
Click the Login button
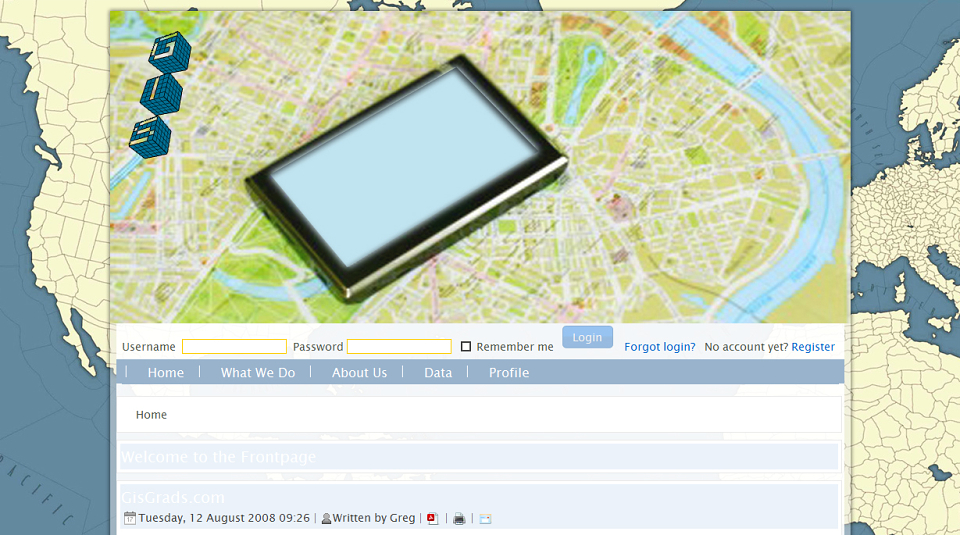tap(587, 337)
